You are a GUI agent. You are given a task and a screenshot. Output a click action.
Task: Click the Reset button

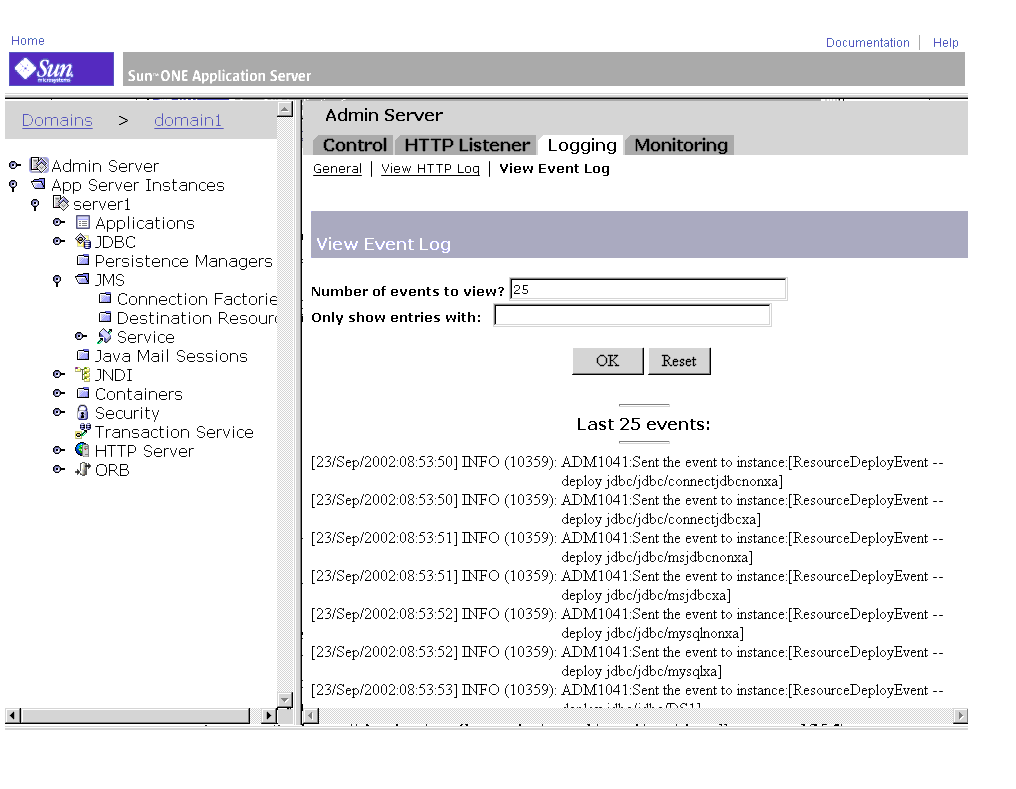(x=679, y=361)
